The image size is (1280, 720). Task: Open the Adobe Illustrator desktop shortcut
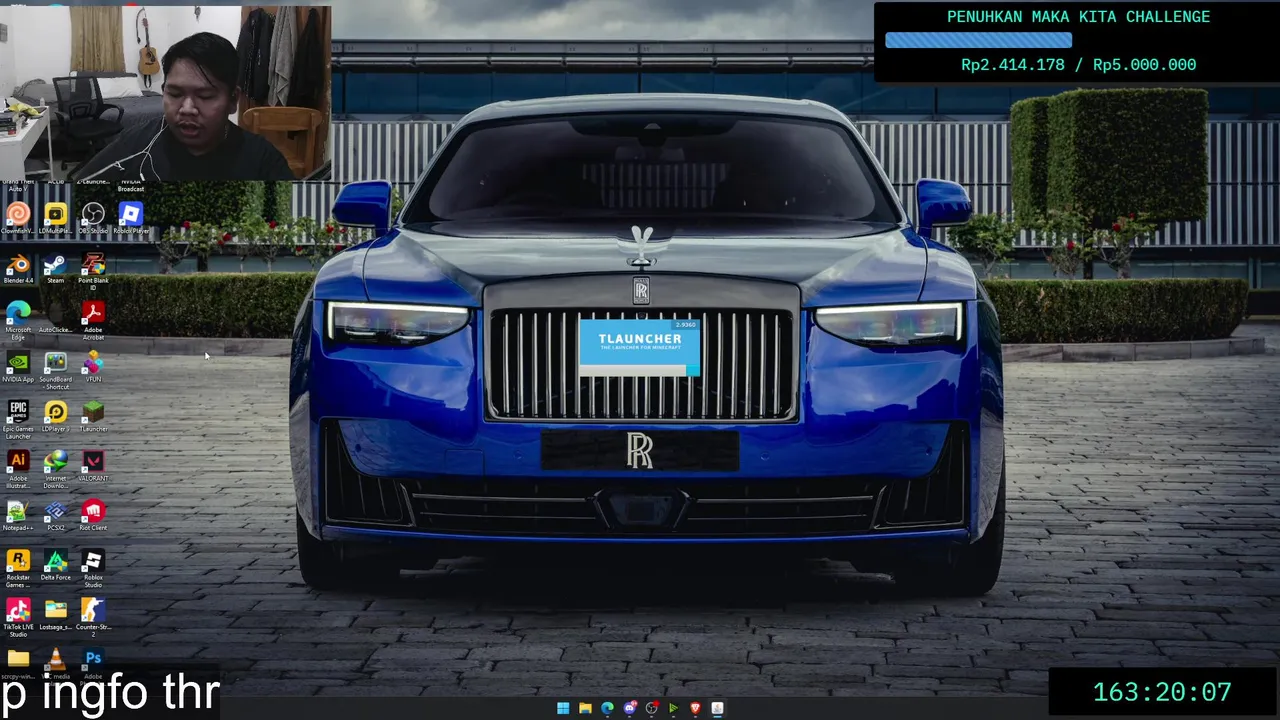[x=18, y=469]
